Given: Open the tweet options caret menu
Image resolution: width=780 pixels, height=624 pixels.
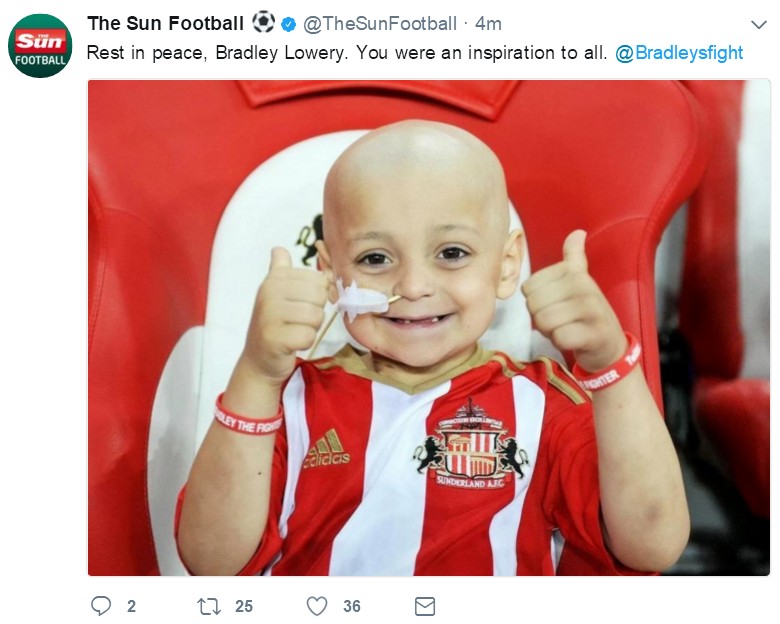Looking at the screenshot, I should pos(758,24).
